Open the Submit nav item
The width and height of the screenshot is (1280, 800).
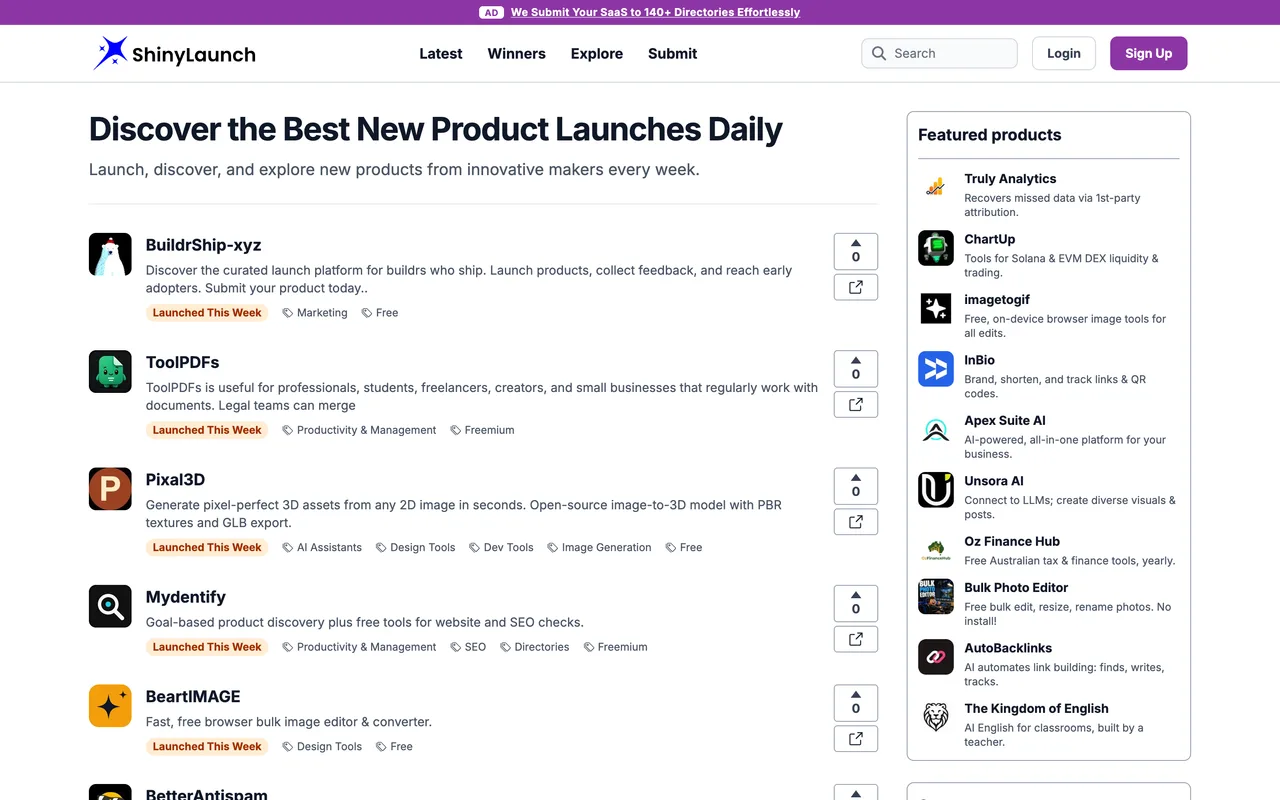(673, 54)
